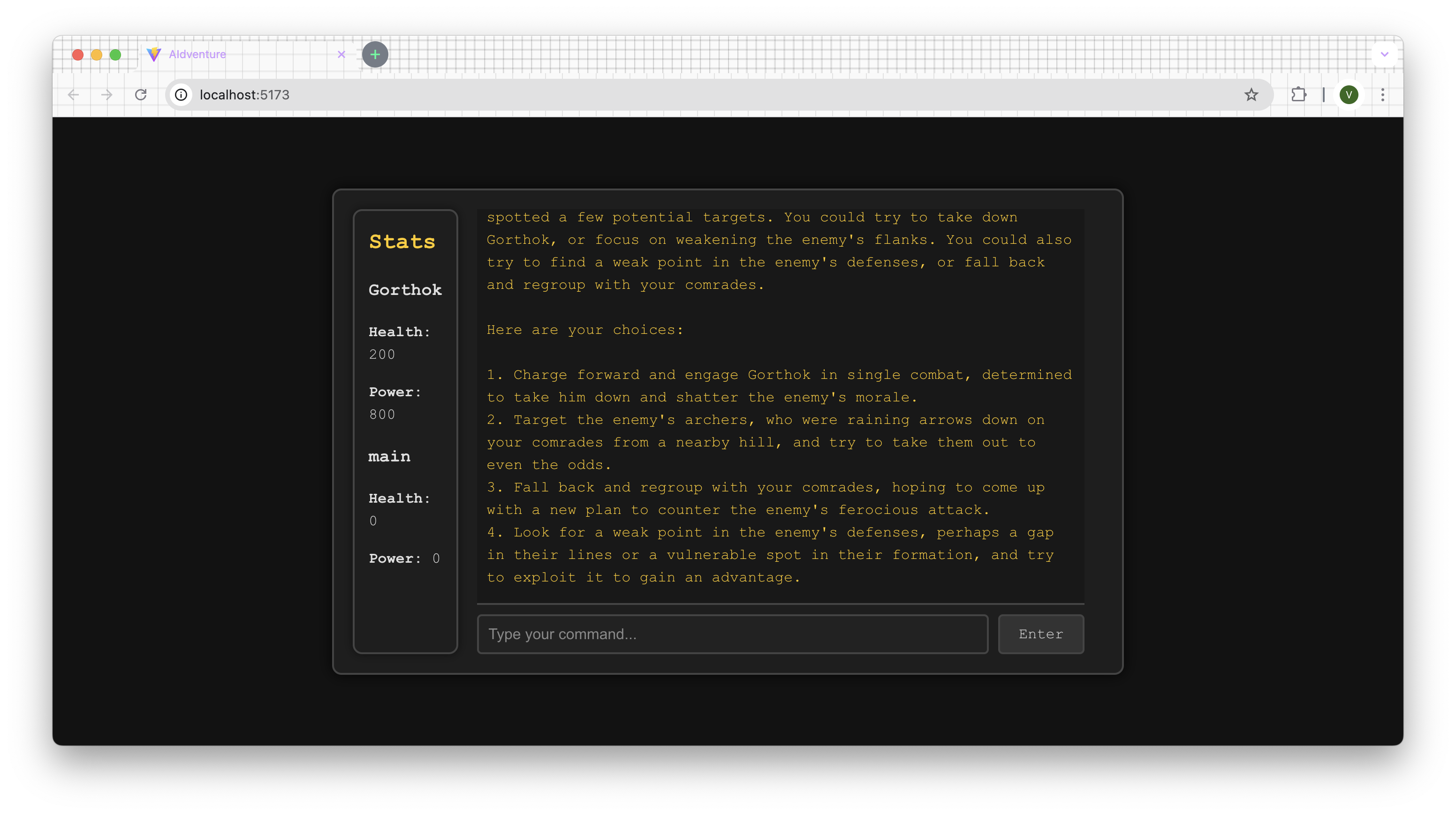Open the browser three-dot menu
The height and width of the screenshot is (815, 1456).
coord(1382,95)
